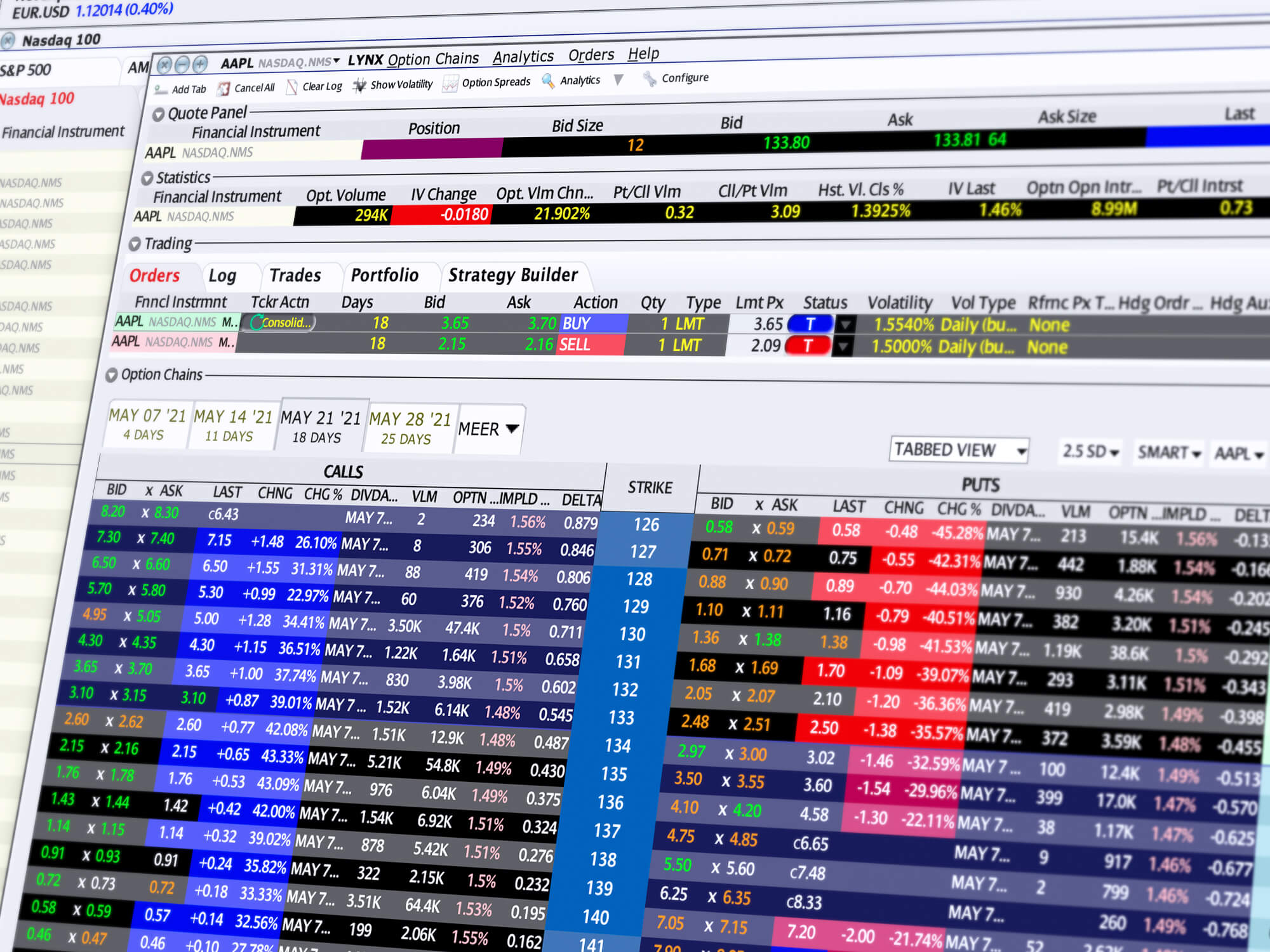Open the TABBED VIEW dropdown
This screenshot has height=952, width=1270.
959,450
